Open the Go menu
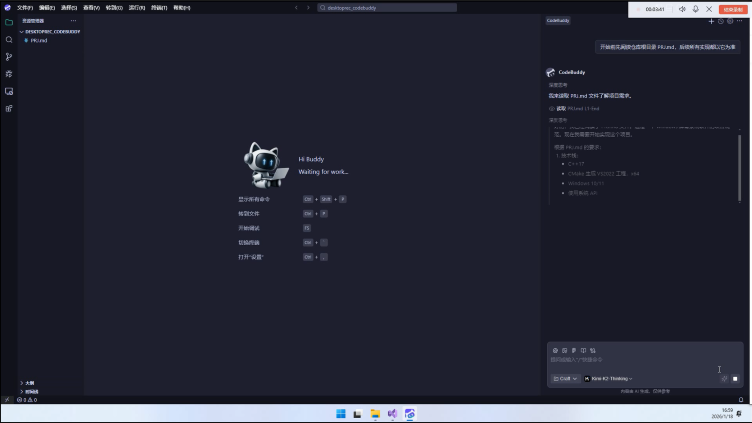 114,8
